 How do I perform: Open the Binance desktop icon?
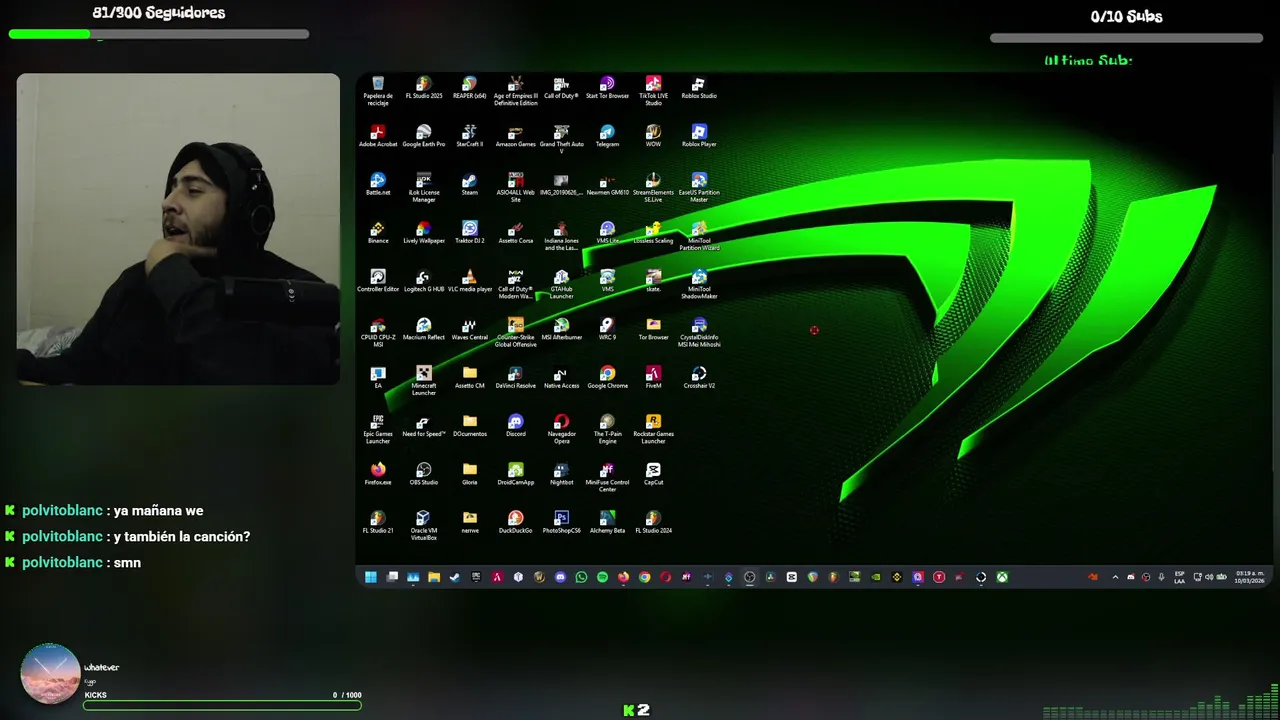coord(378,232)
